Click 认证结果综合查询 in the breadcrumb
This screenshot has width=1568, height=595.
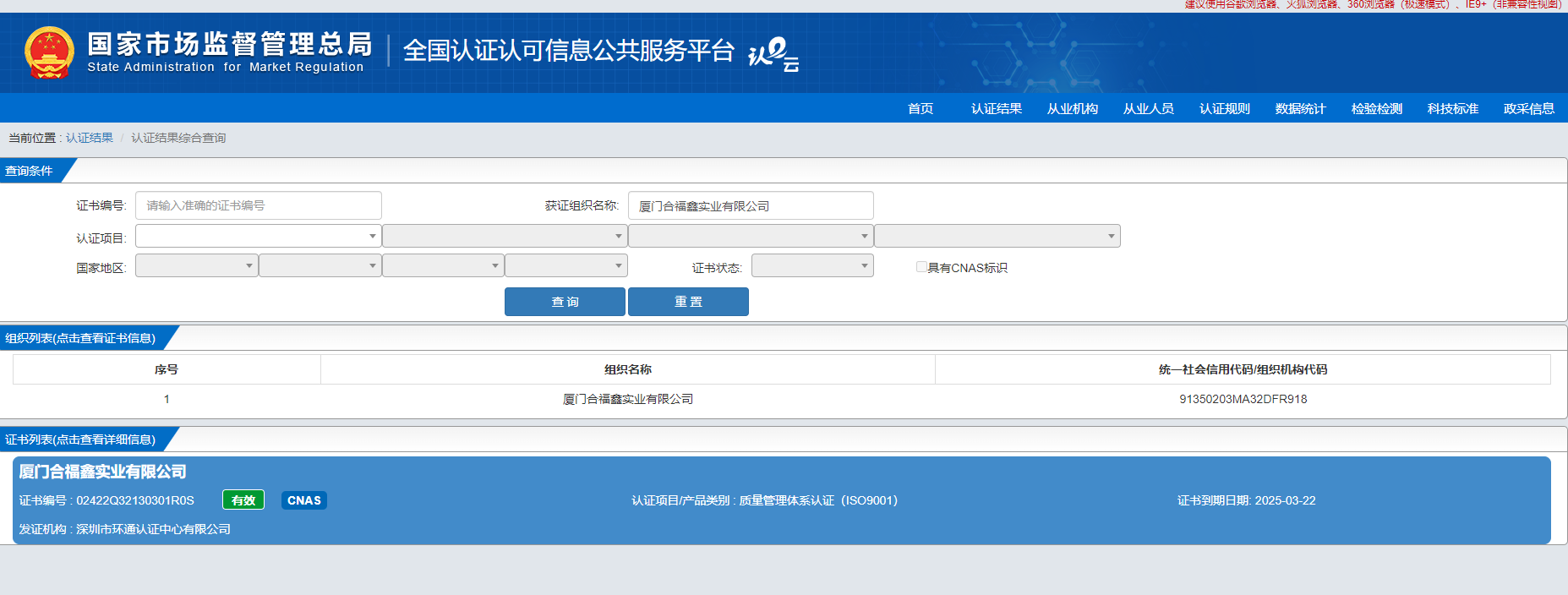click(x=178, y=138)
